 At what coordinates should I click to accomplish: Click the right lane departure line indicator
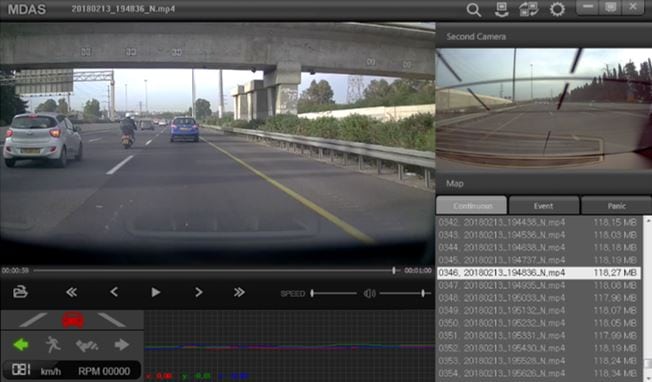(111, 320)
